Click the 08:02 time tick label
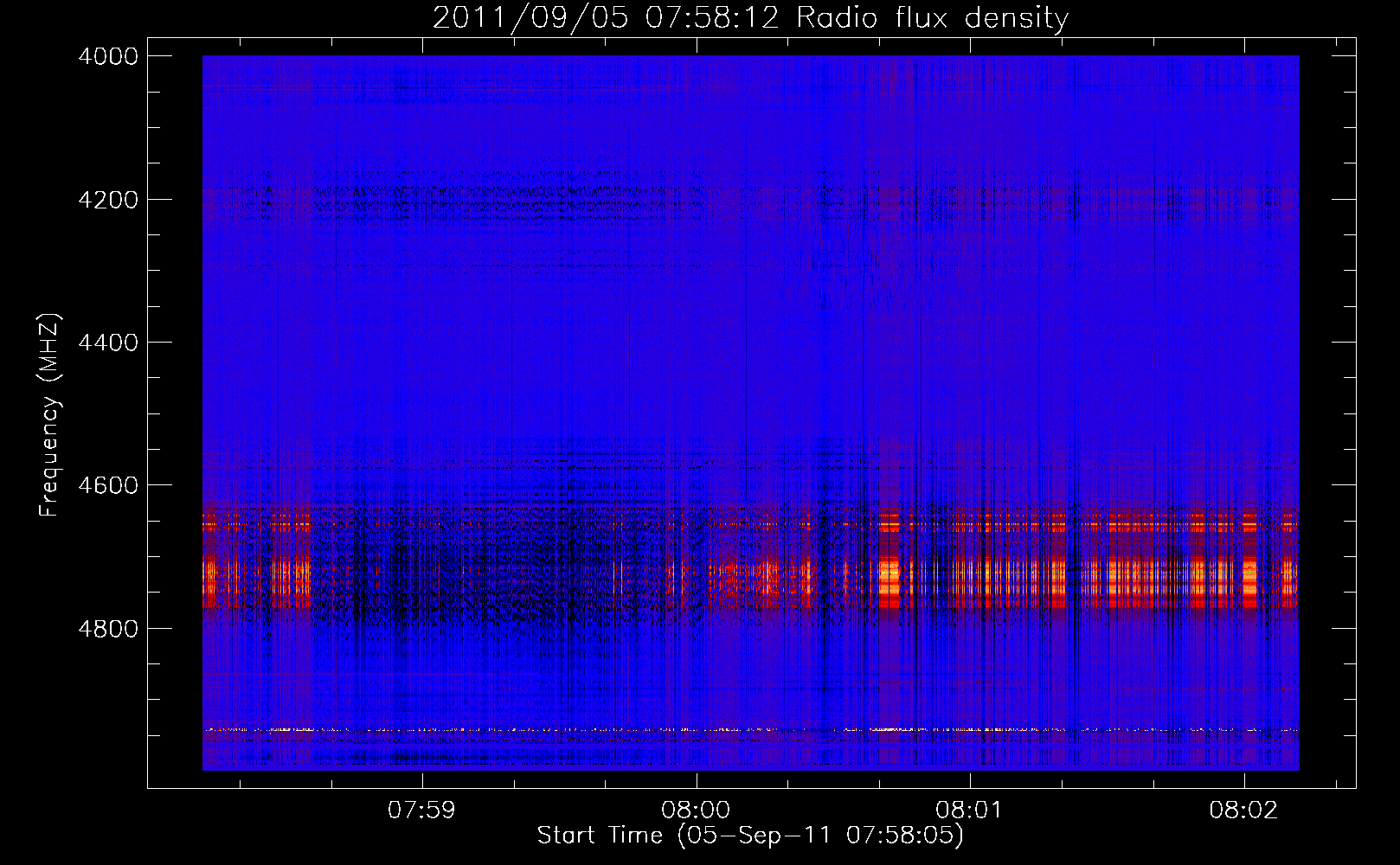The image size is (1400, 865). click(x=1243, y=811)
